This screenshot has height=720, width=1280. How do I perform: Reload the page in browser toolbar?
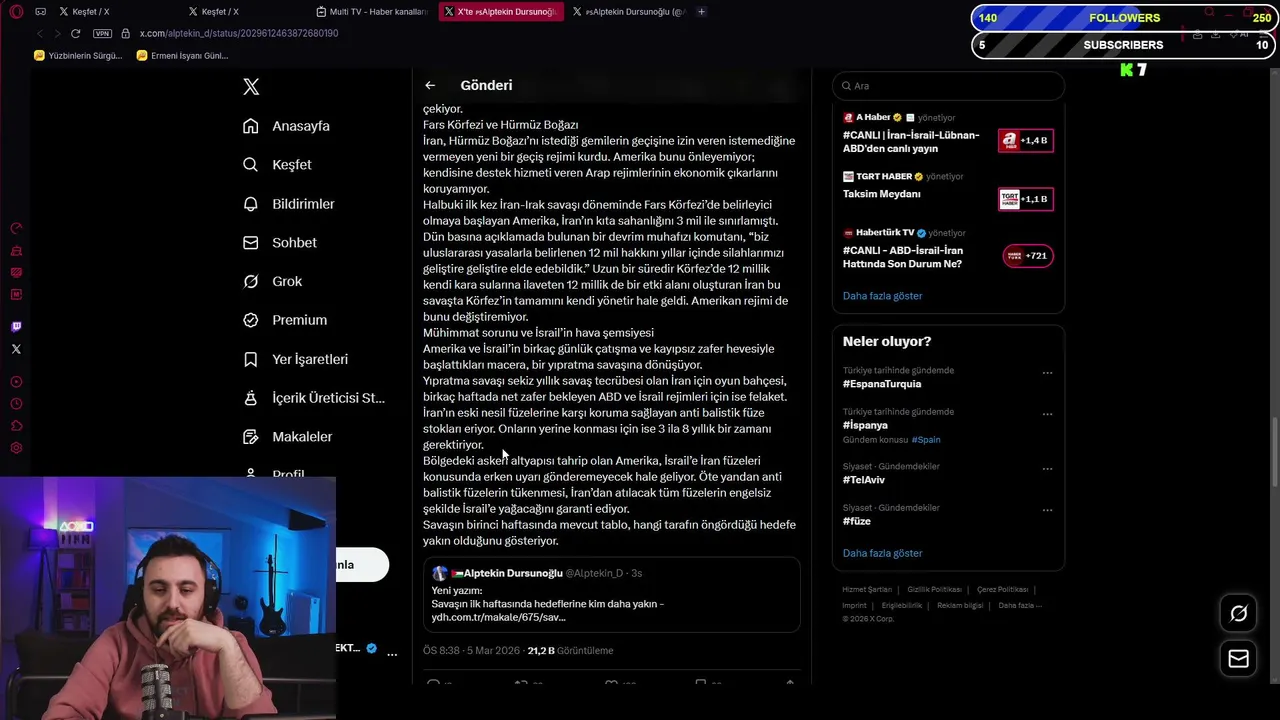tap(75, 33)
